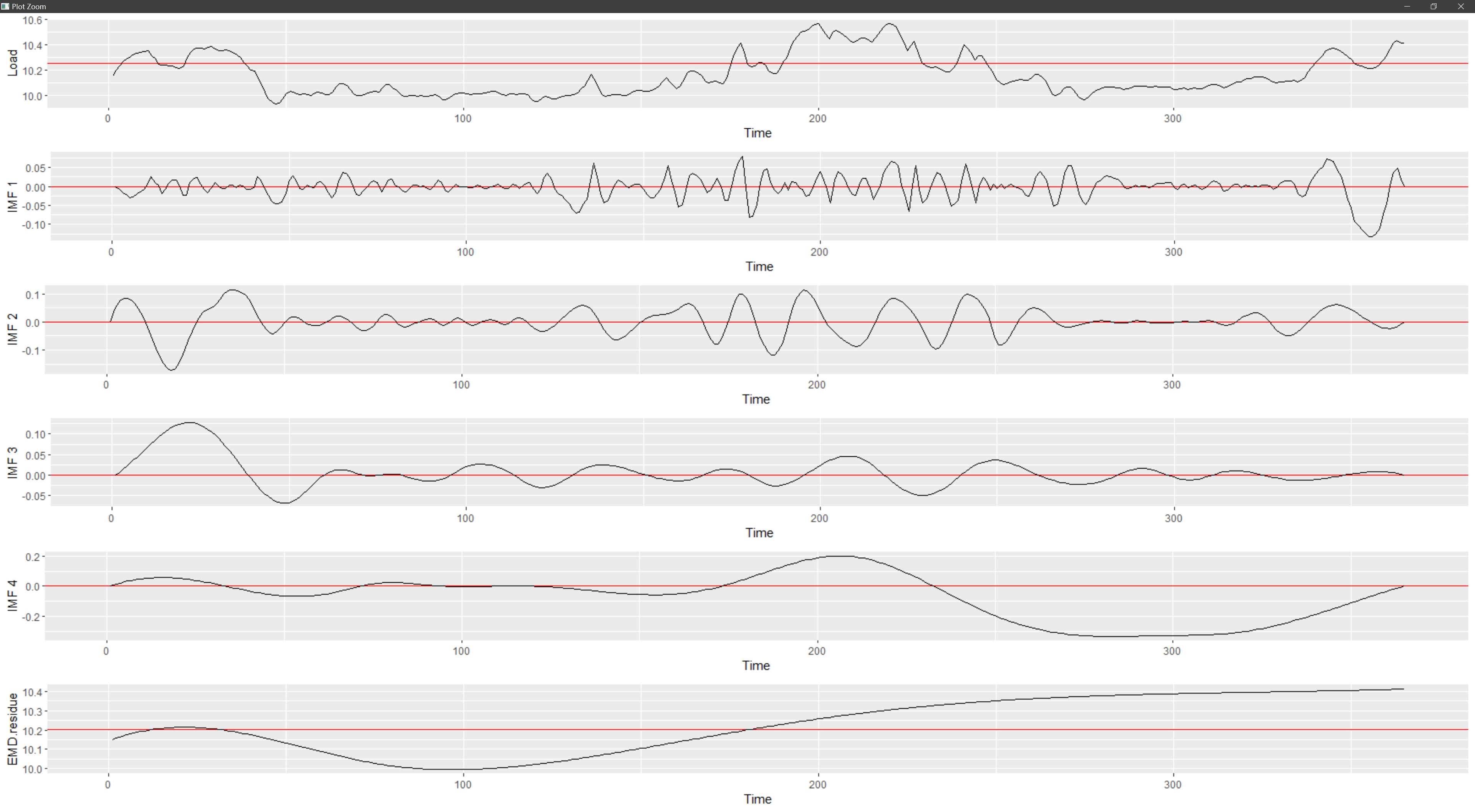
Task: Click the 'EMD.residue' y-axis label
Action: (x=12, y=729)
